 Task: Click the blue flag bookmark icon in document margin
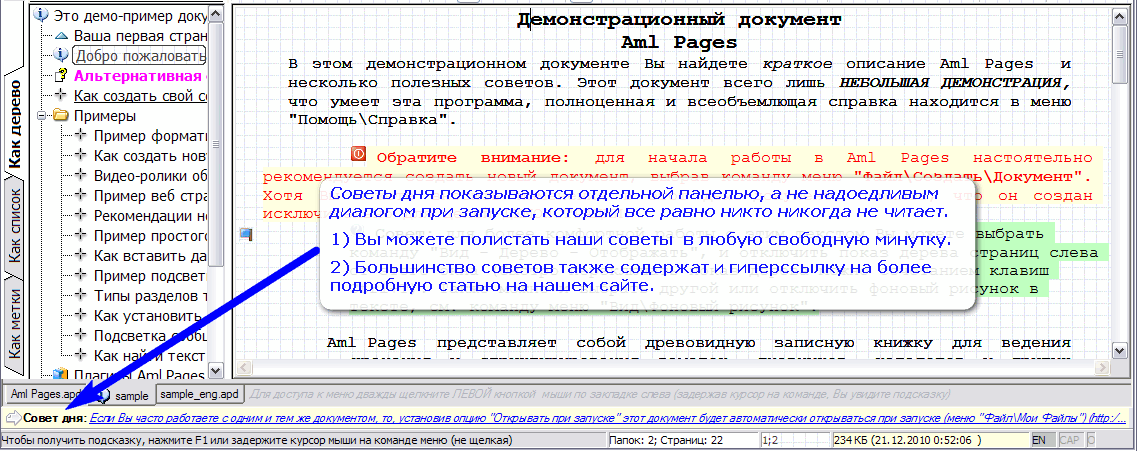point(247,233)
